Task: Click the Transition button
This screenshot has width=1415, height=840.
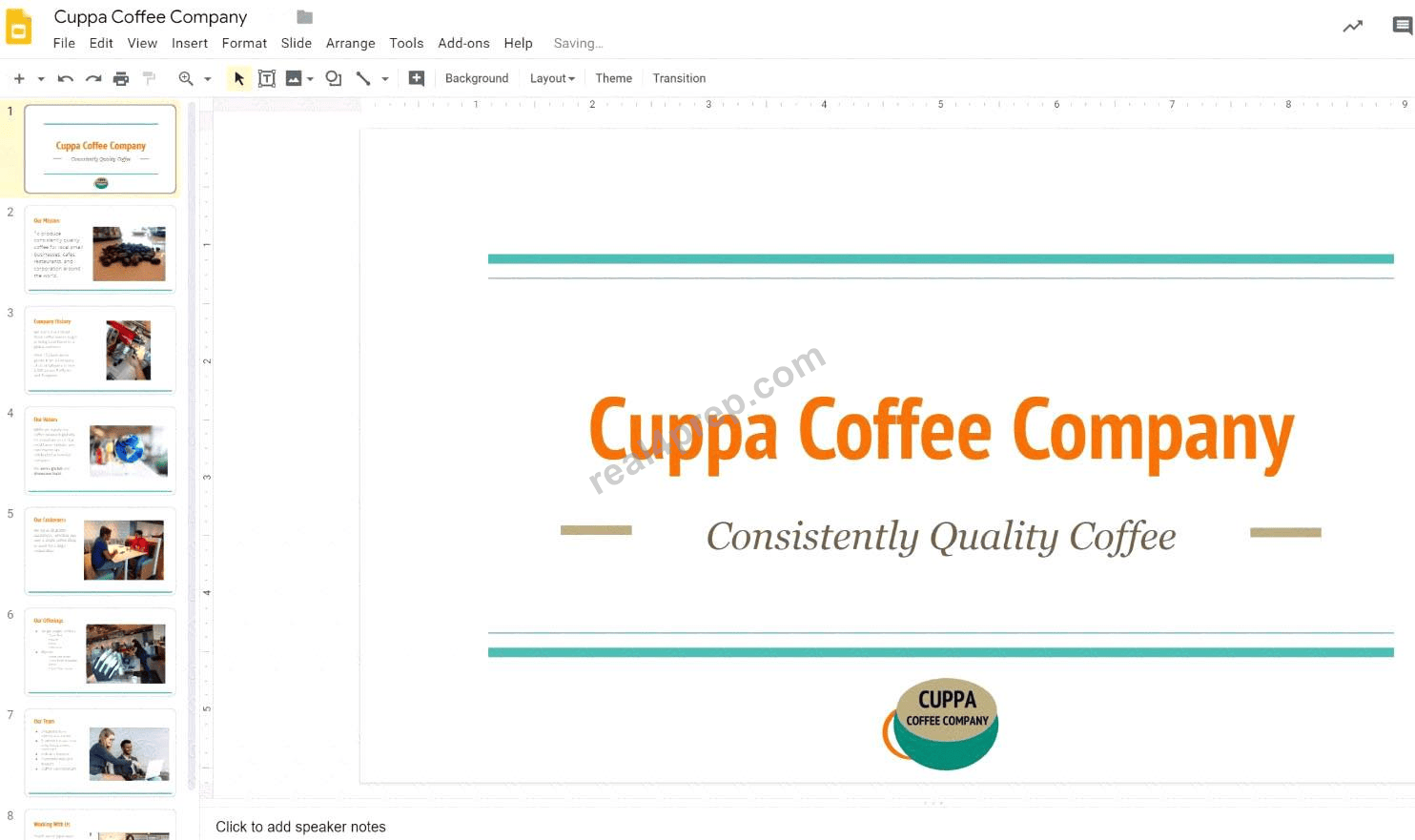Action: pos(679,78)
